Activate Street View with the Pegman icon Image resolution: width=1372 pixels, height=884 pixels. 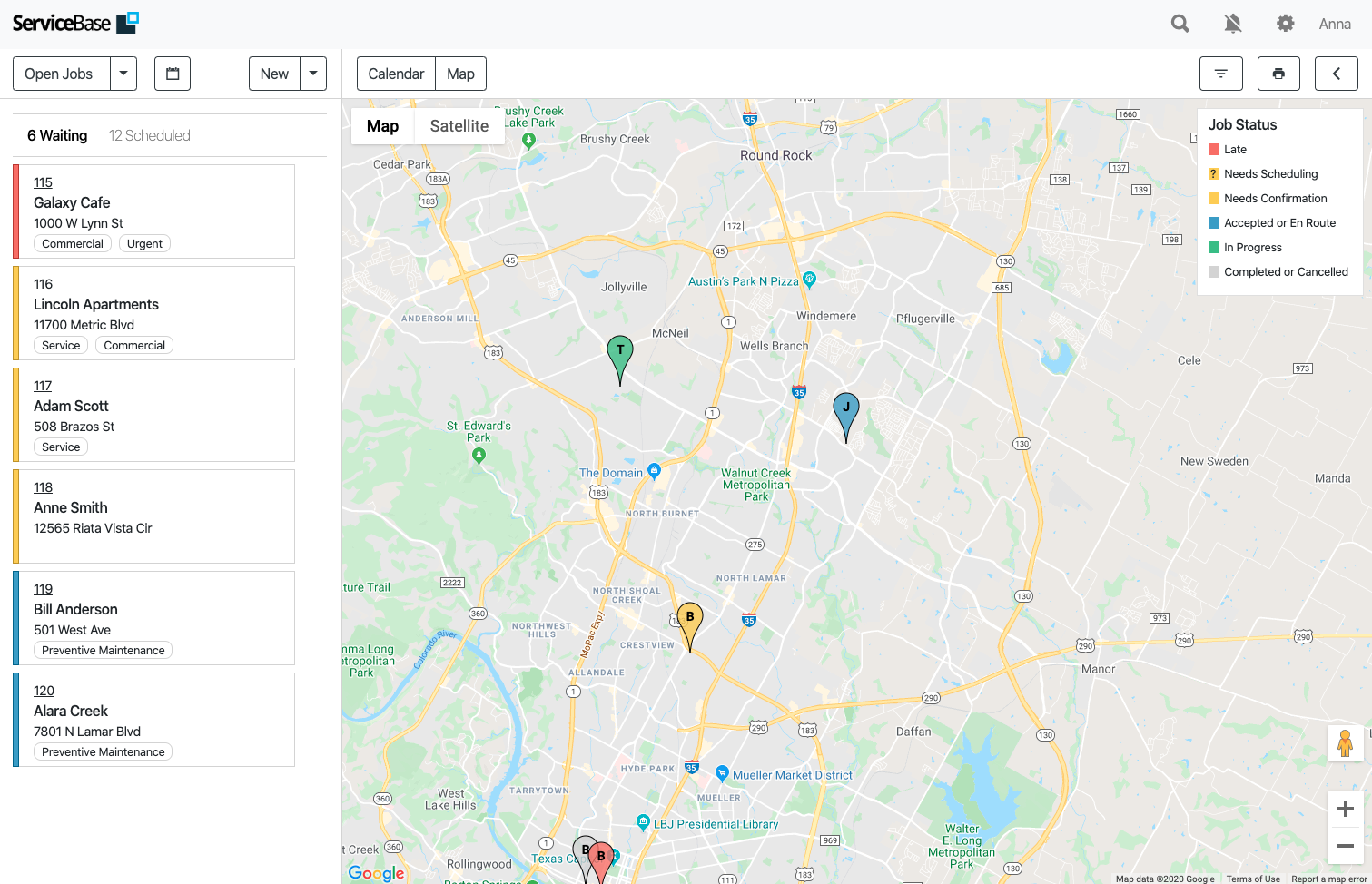click(1345, 743)
